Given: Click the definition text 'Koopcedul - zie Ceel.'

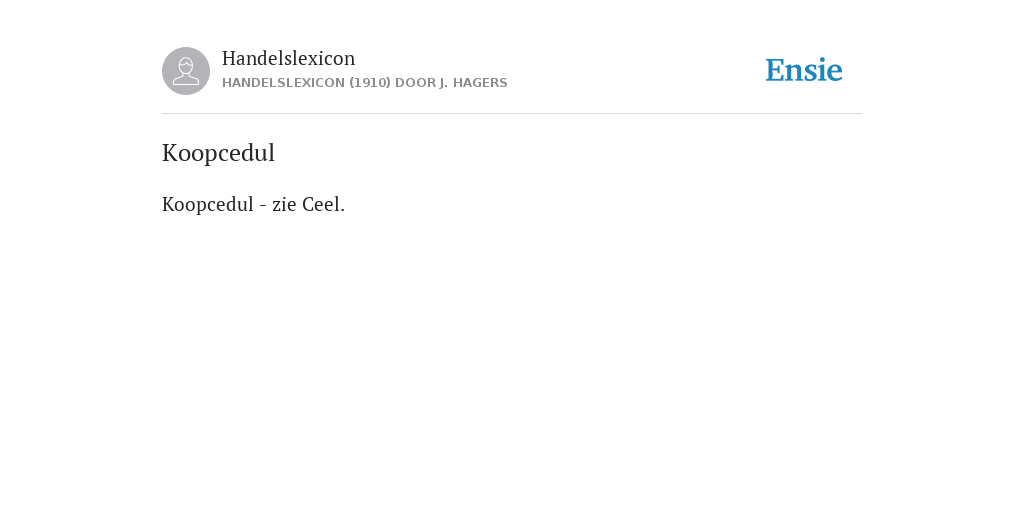Looking at the screenshot, I should tap(253, 204).
